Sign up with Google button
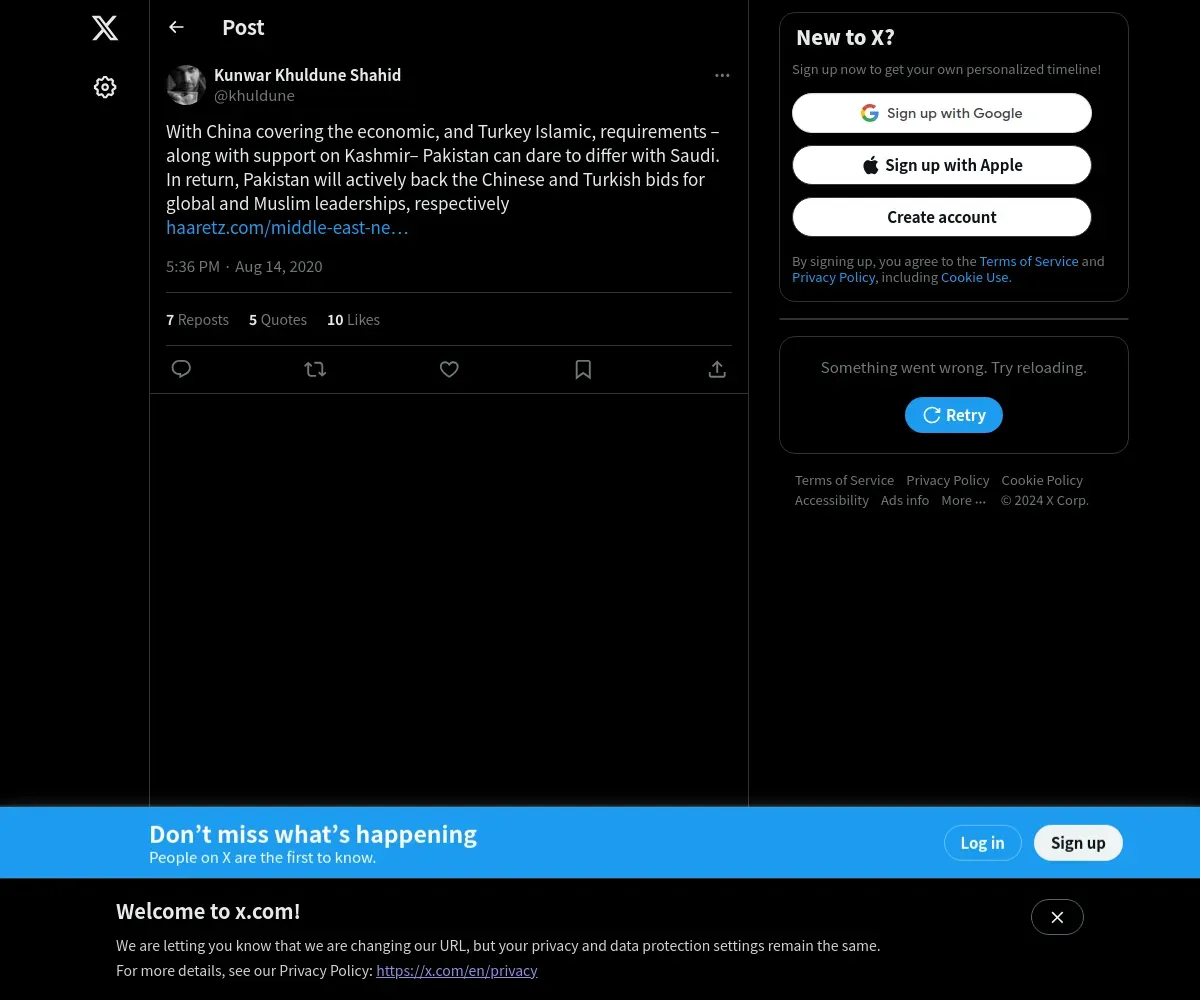 942,113
